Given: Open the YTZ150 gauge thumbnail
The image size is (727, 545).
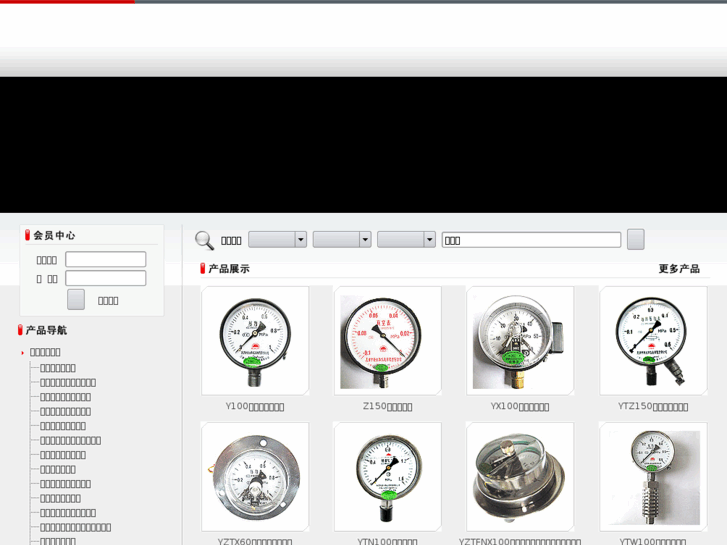Looking at the screenshot, I should [653, 341].
